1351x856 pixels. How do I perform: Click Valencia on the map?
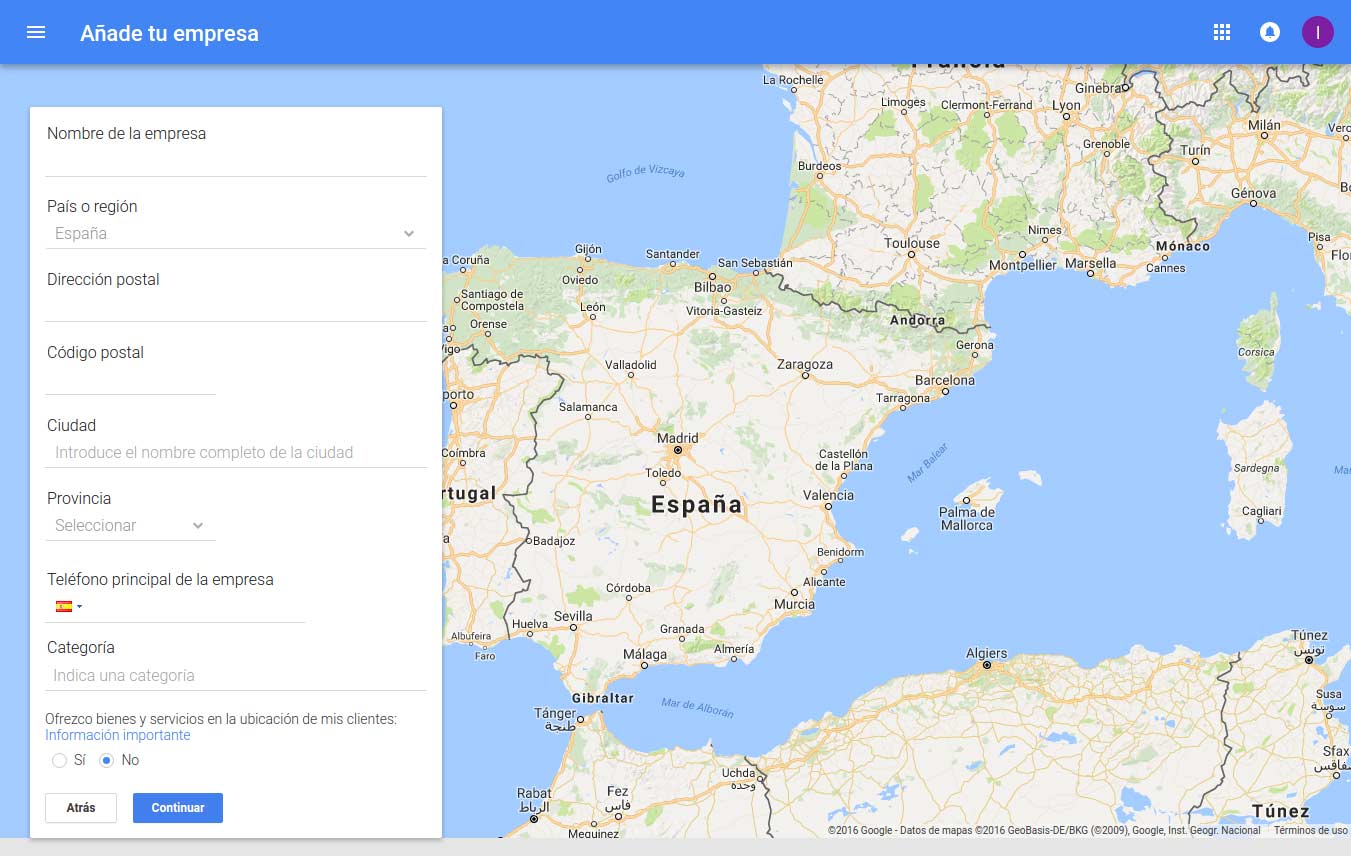click(x=828, y=495)
